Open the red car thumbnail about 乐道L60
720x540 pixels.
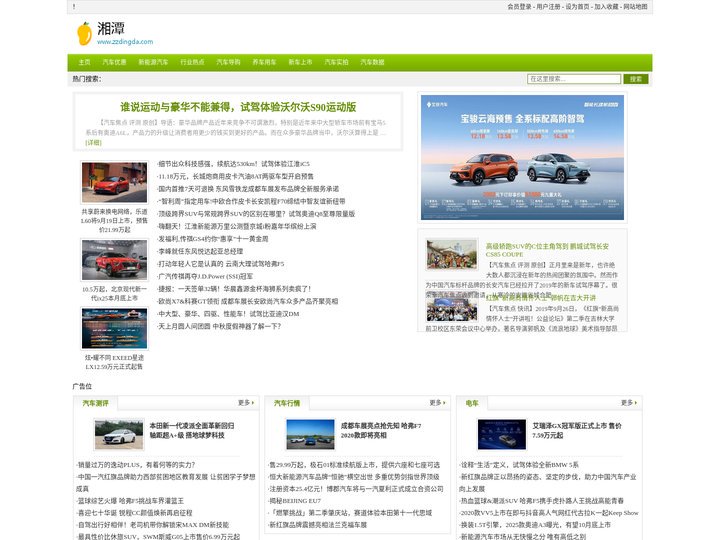pos(114,182)
